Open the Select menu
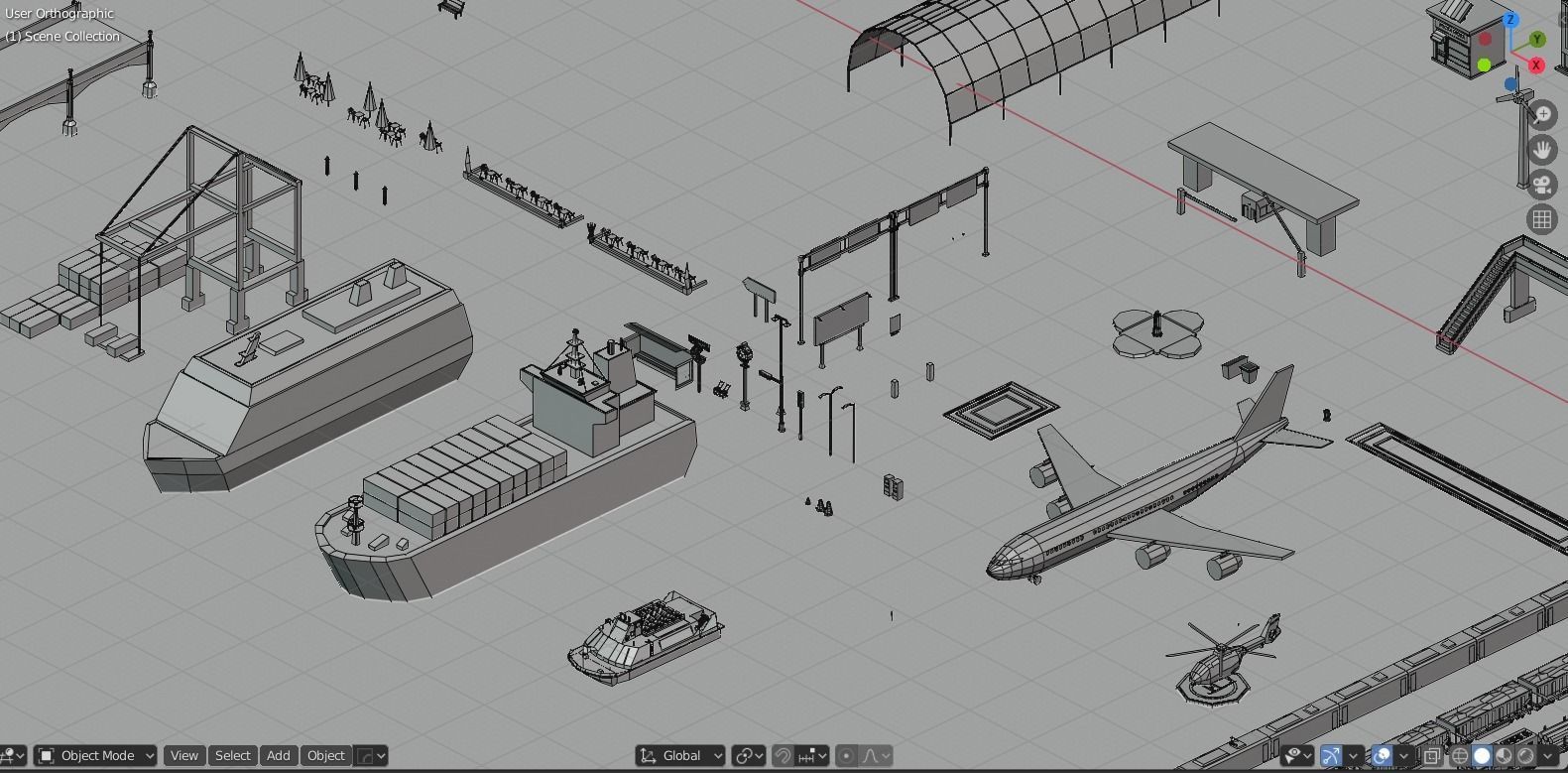This screenshot has width=1568, height=773. tap(233, 756)
